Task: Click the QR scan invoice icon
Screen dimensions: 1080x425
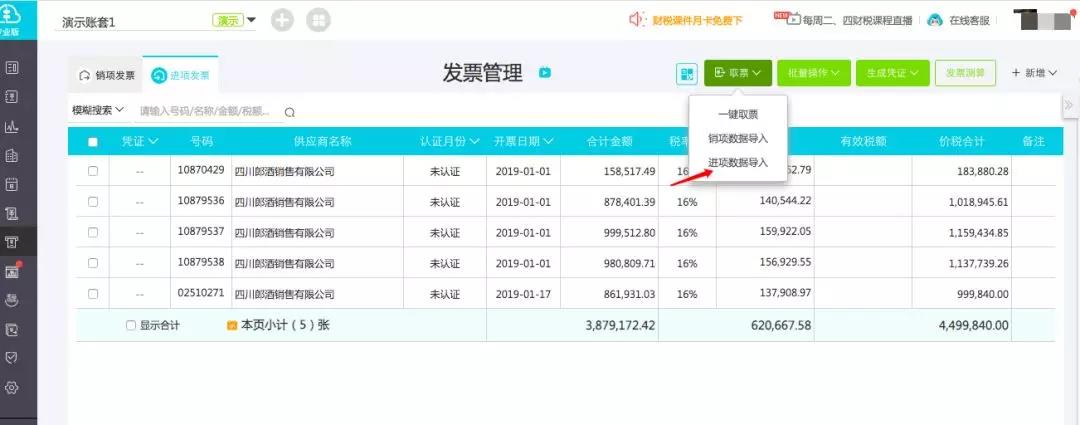Action: coord(687,74)
